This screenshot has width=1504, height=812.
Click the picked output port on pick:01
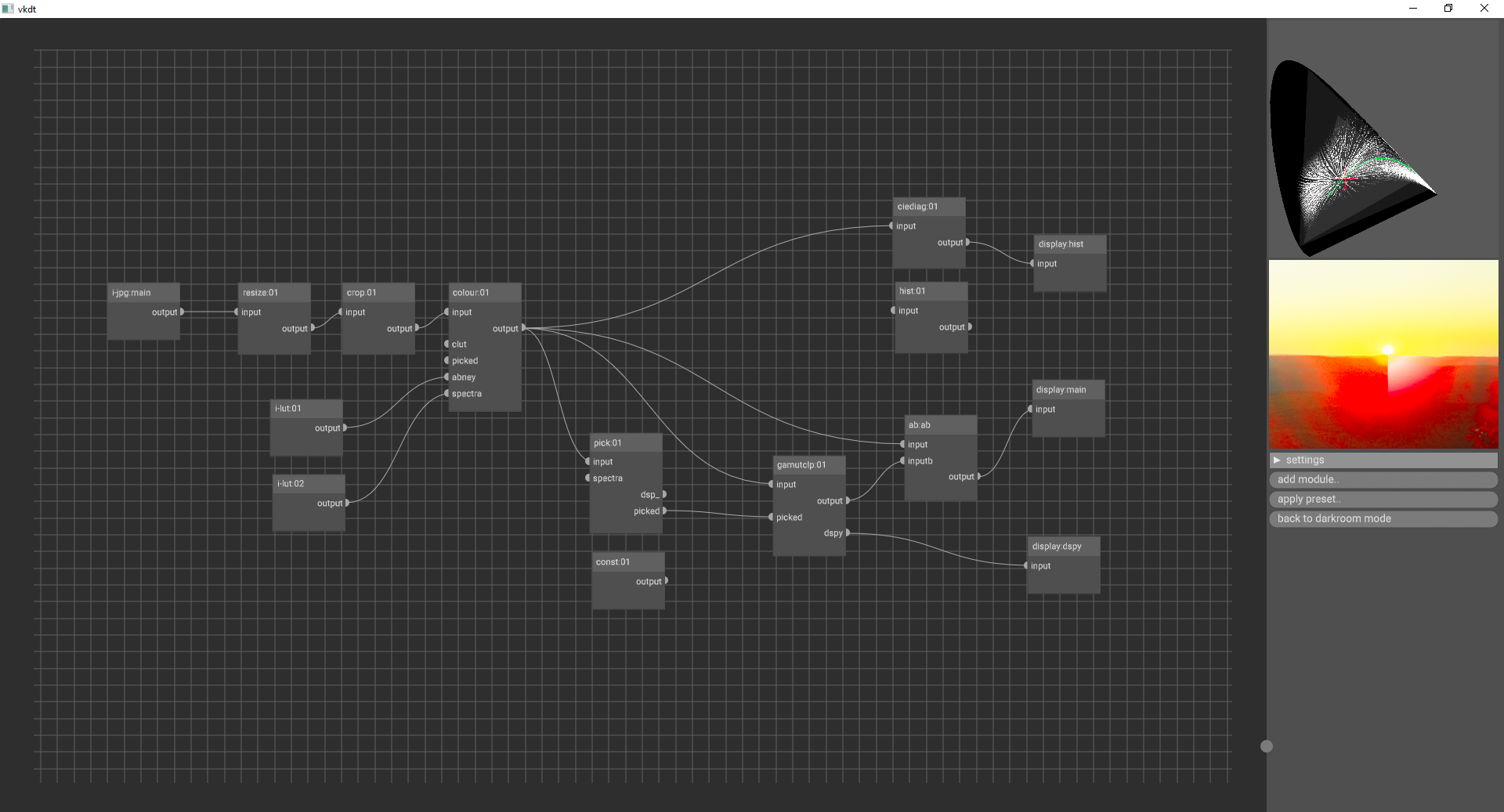tap(664, 511)
